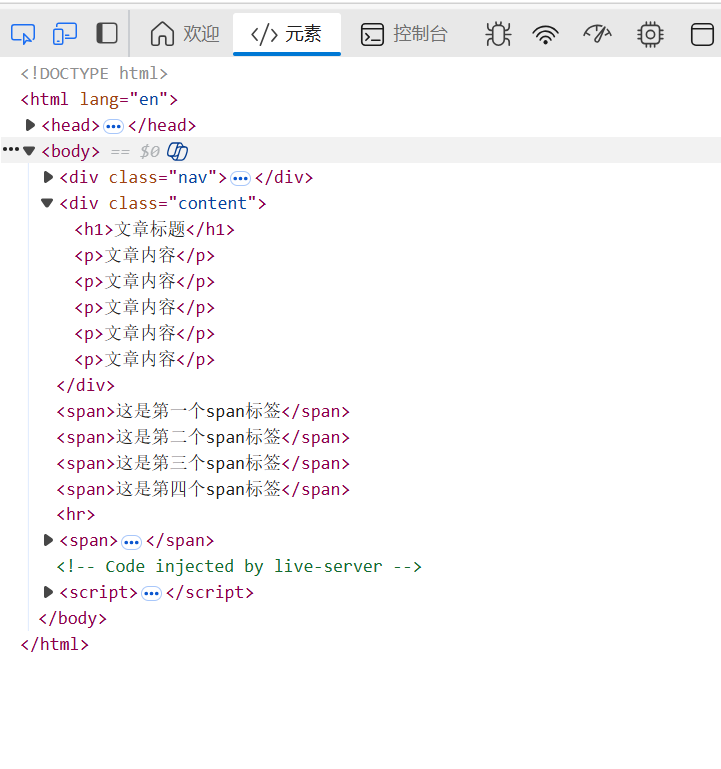This screenshot has width=721, height=769.
Task: Collapse the div class content node
Action: pos(47,203)
